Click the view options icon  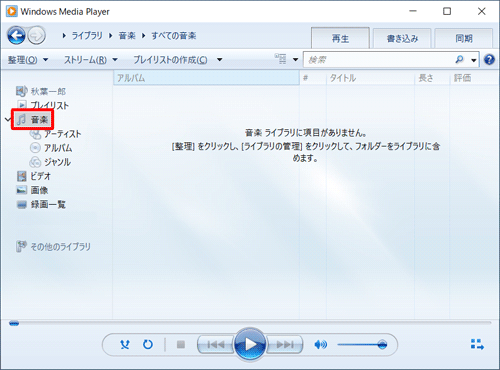click(x=281, y=59)
